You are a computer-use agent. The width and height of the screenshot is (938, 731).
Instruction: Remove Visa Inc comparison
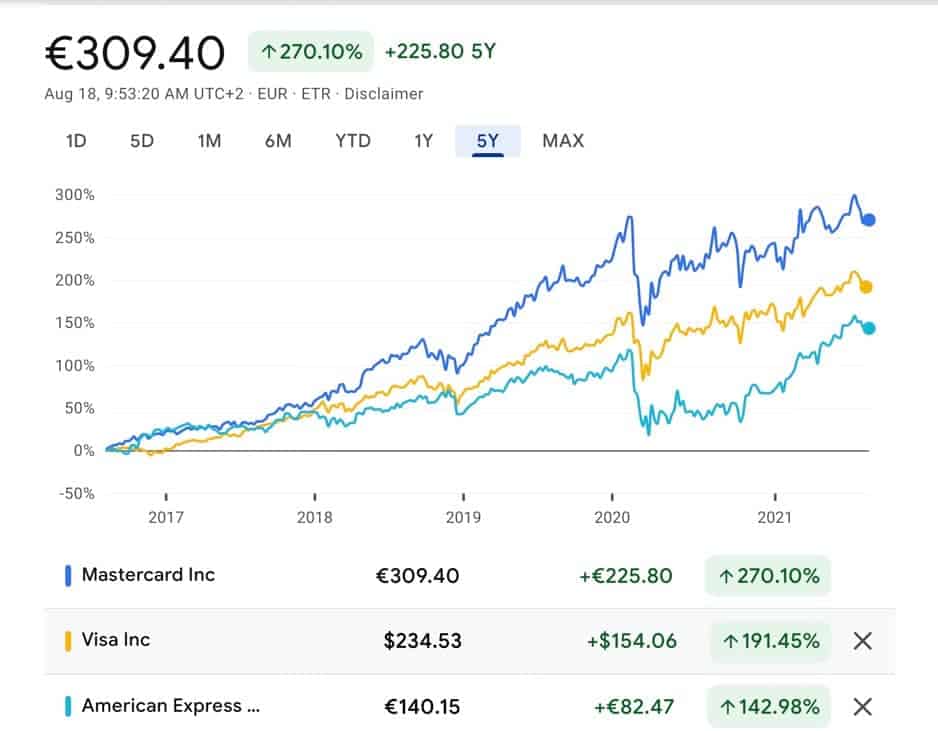(863, 641)
